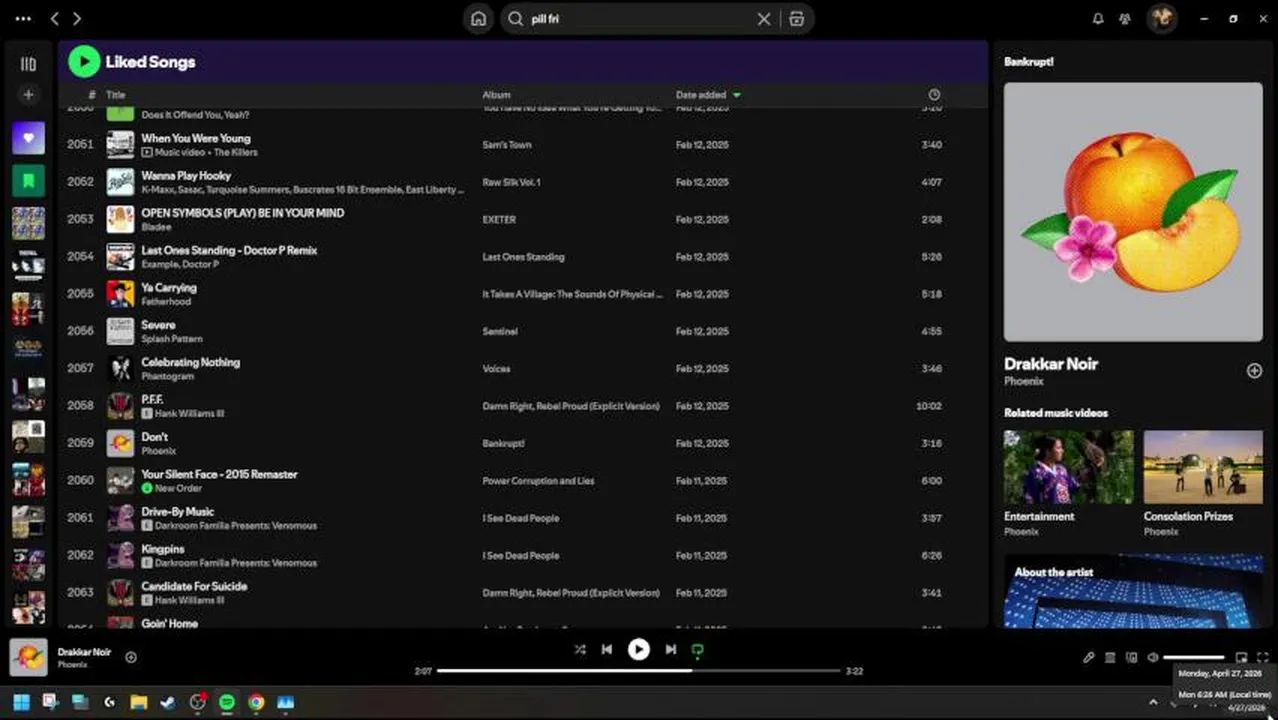The image size is (1278, 720).
Task: Open Friend Activity icon
Action: click(1125, 19)
